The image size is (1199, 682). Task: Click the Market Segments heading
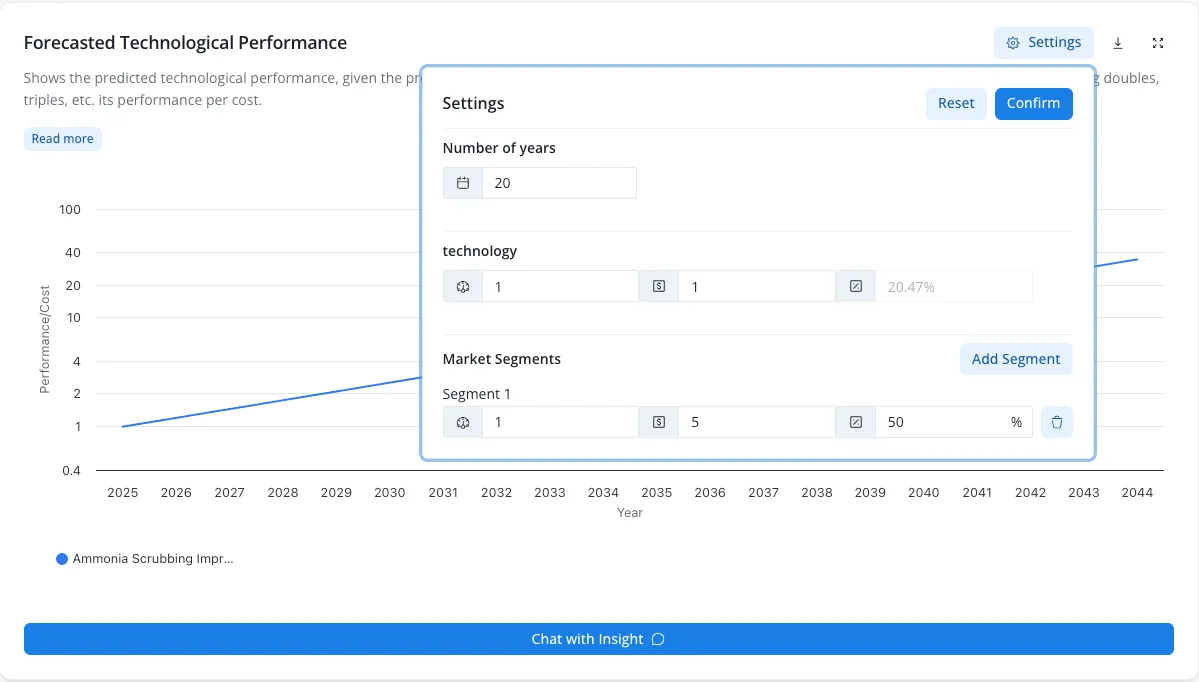click(x=502, y=359)
